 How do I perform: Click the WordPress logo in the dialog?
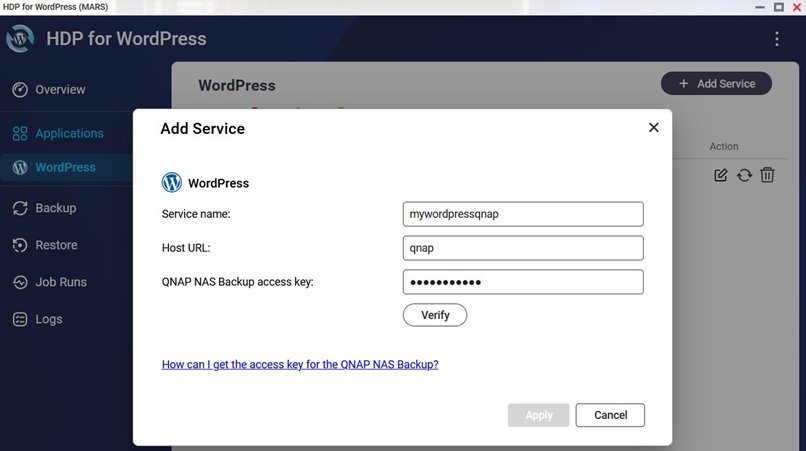coord(172,183)
